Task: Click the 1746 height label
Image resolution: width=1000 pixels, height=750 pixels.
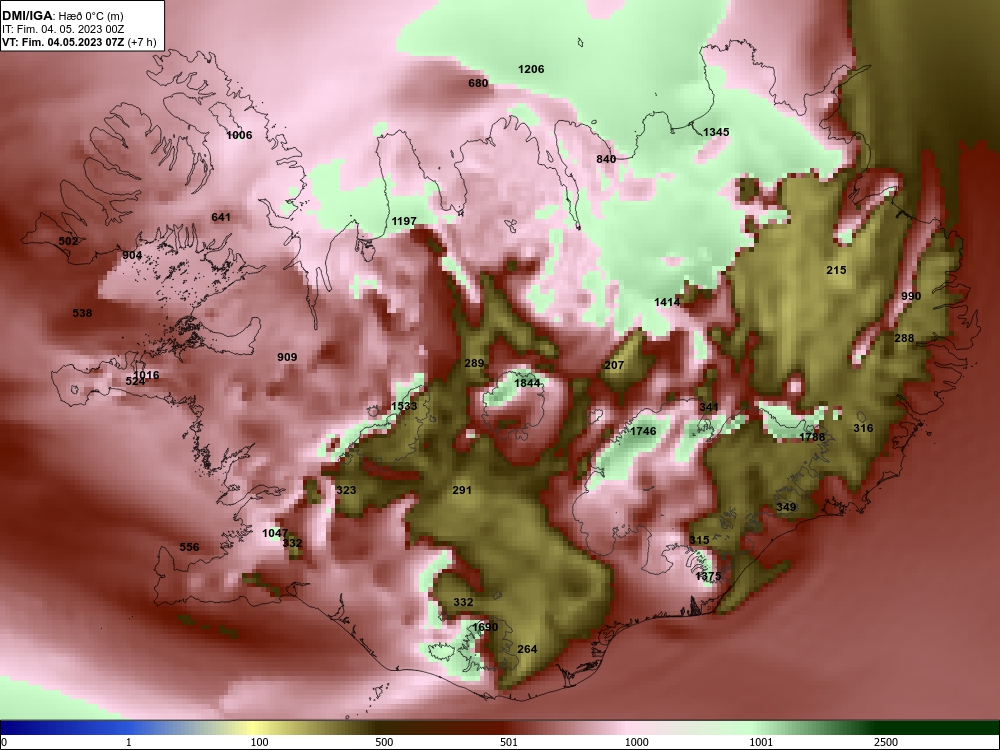Action: pos(643,431)
